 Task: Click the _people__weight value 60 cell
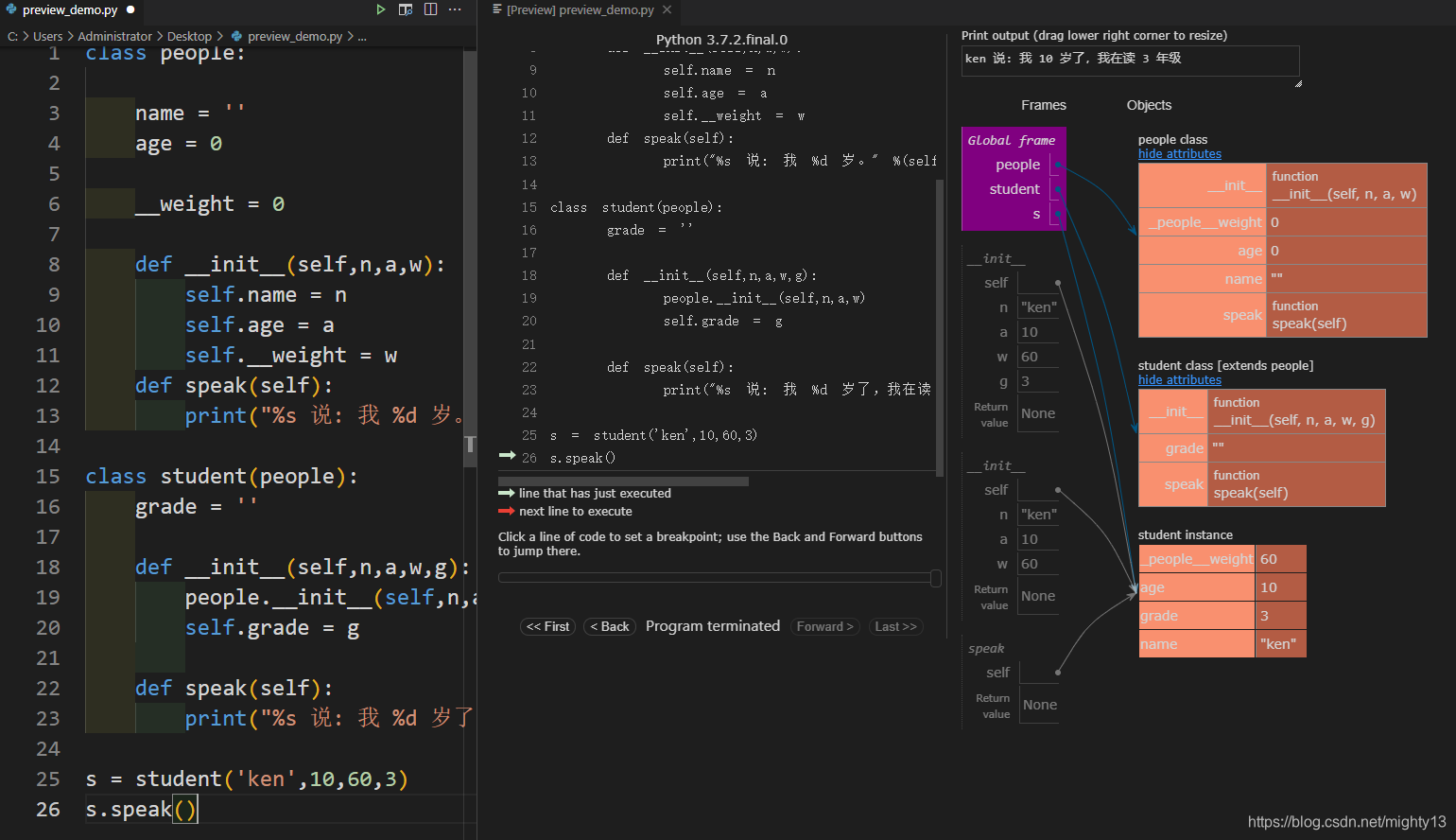pos(1280,559)
